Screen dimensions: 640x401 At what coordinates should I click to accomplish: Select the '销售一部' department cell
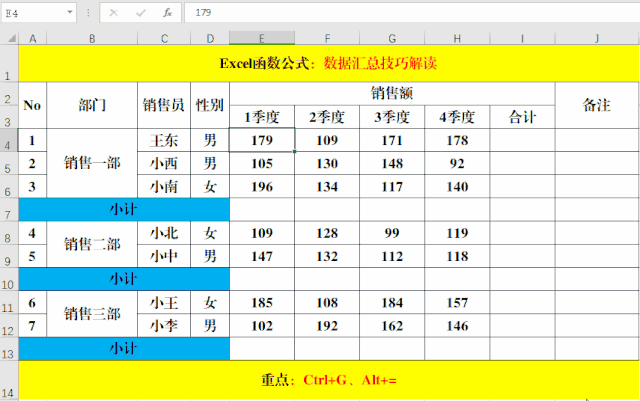(x=92, y=163)
